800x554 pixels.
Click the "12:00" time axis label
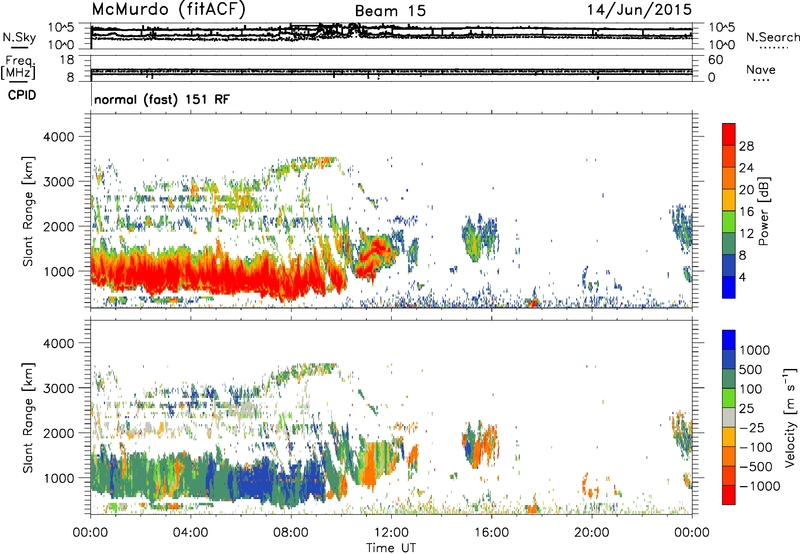[391, 533]
